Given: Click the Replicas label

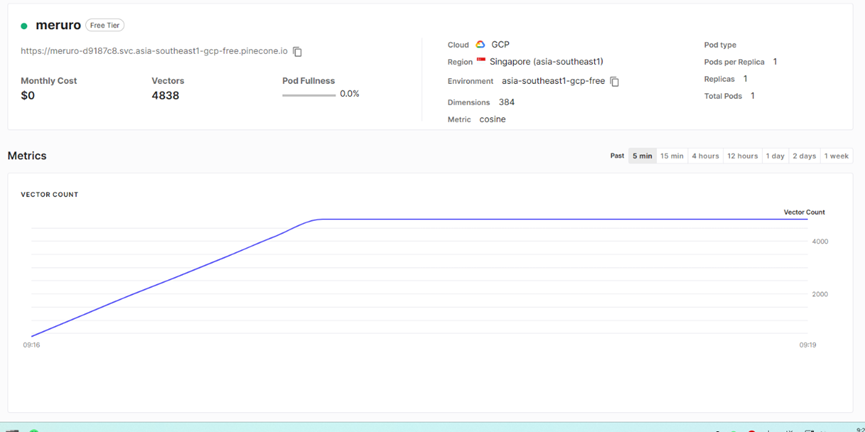Looking at the screenshot, I should (x=719, y=79).
